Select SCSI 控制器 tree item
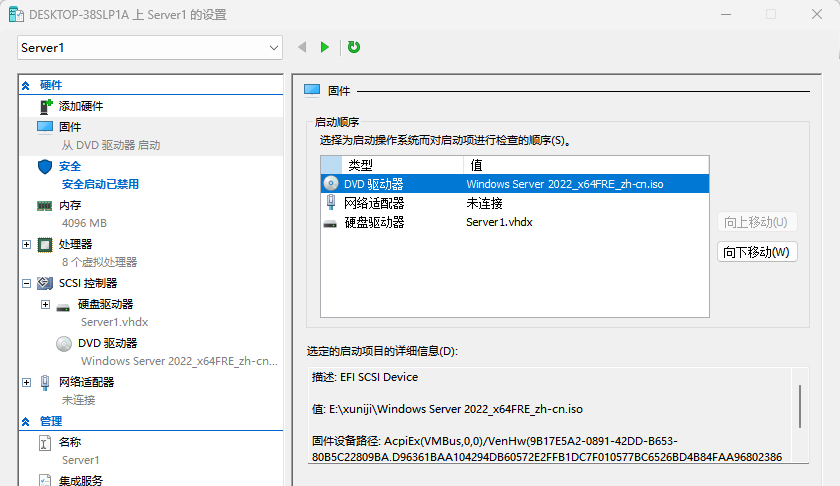 (x=88, y=283)
